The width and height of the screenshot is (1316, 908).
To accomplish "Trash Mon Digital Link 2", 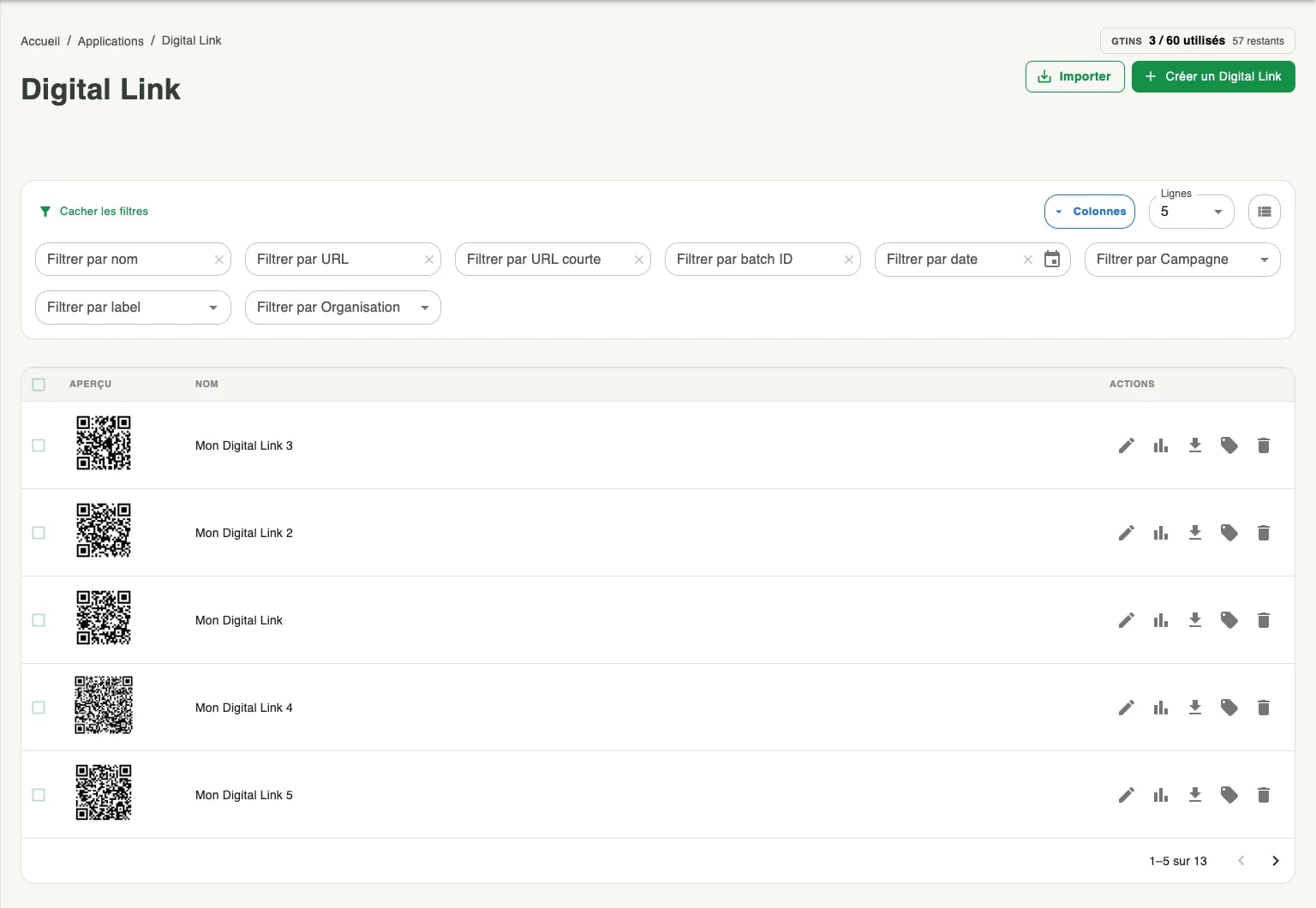I will (1264, 533).
